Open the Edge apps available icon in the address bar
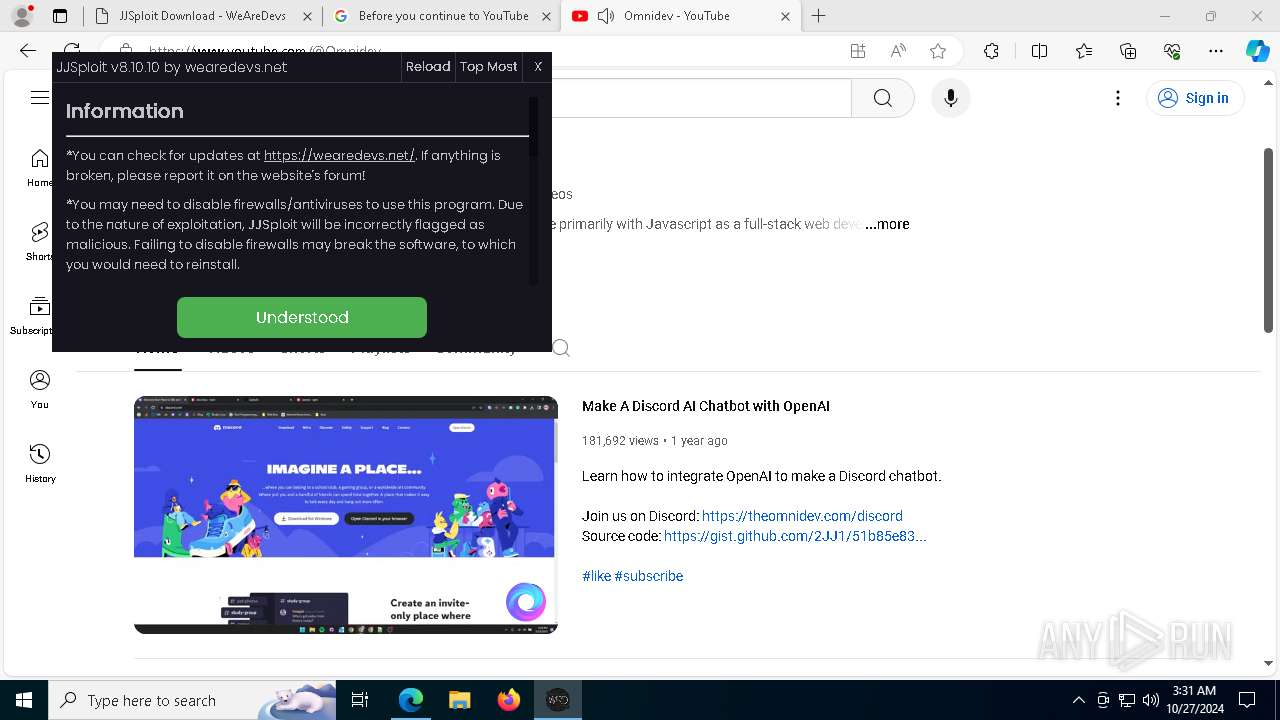Viewport: 1280px width, 720px height. point(858,51)
